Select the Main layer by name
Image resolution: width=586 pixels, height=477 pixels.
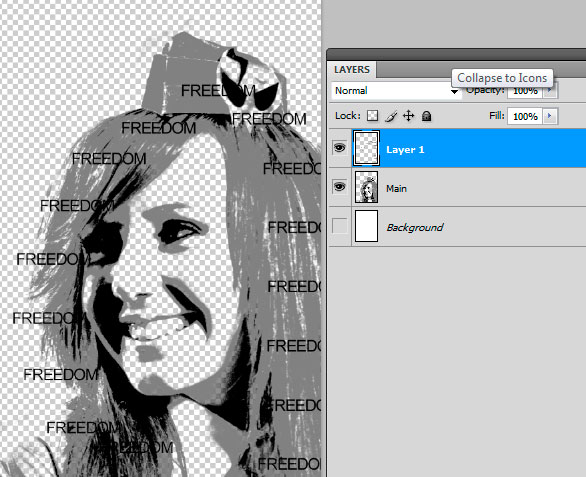(x=397, y=188)
